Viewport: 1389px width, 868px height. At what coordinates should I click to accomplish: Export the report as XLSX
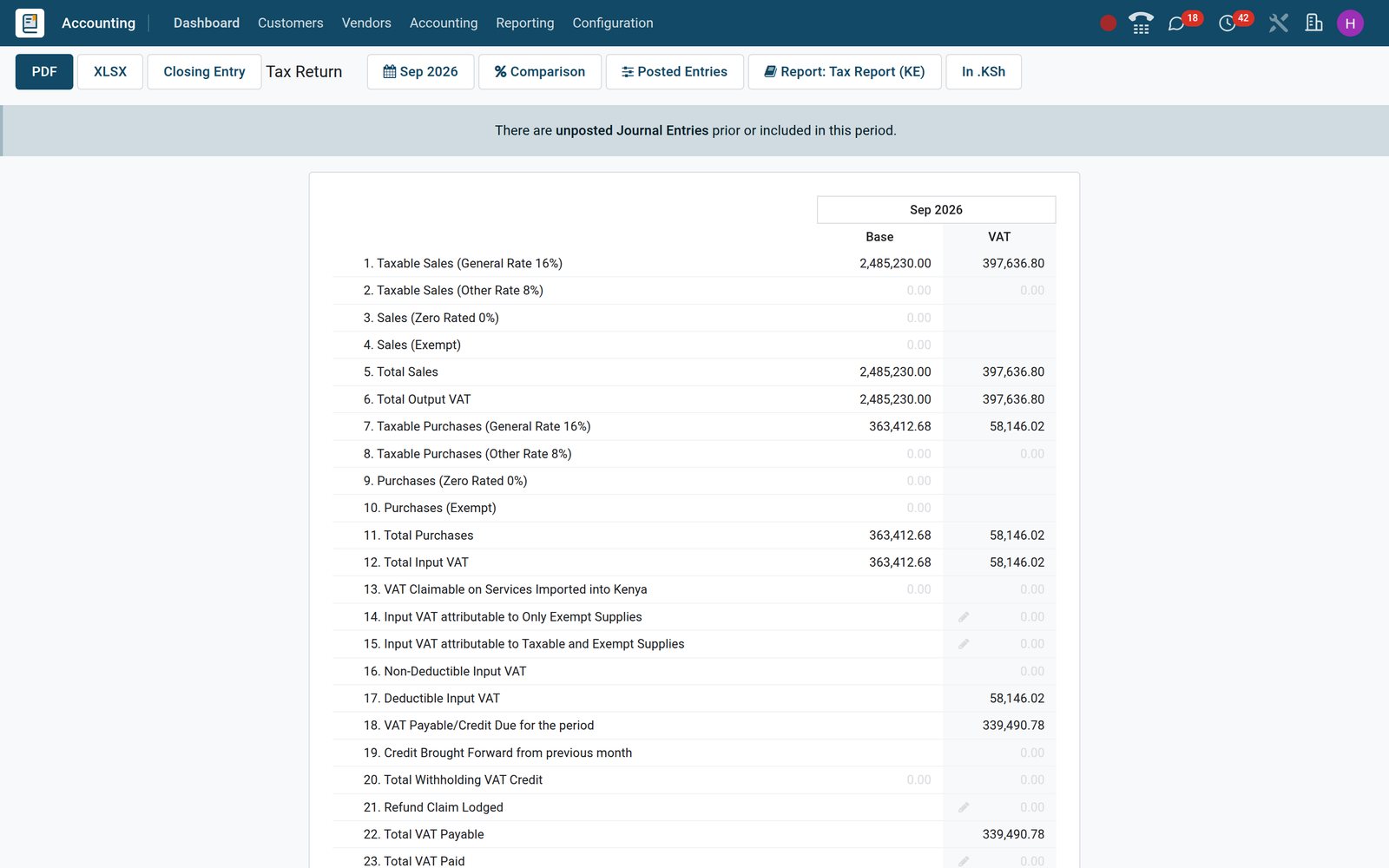[x=110, y=72]
